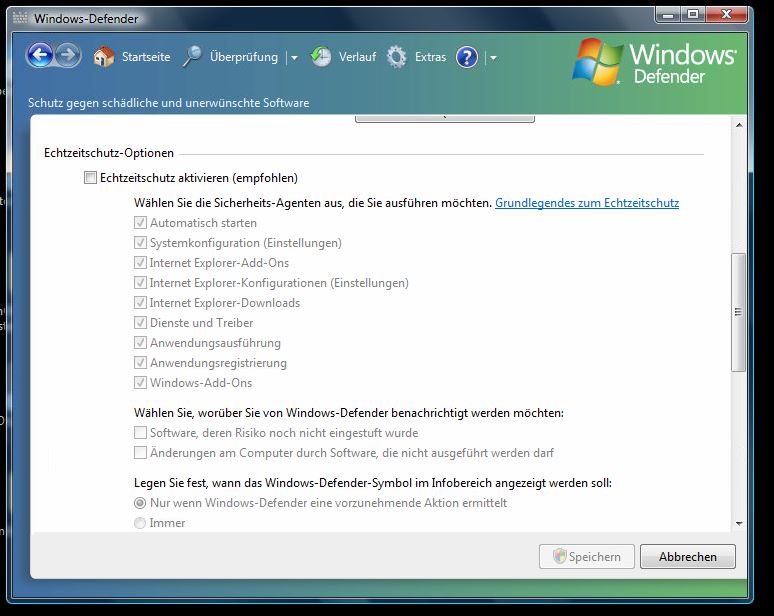Screen dimensions: 774x616
Task: Open Startseite via the house icon
Action: coord(104,57)
